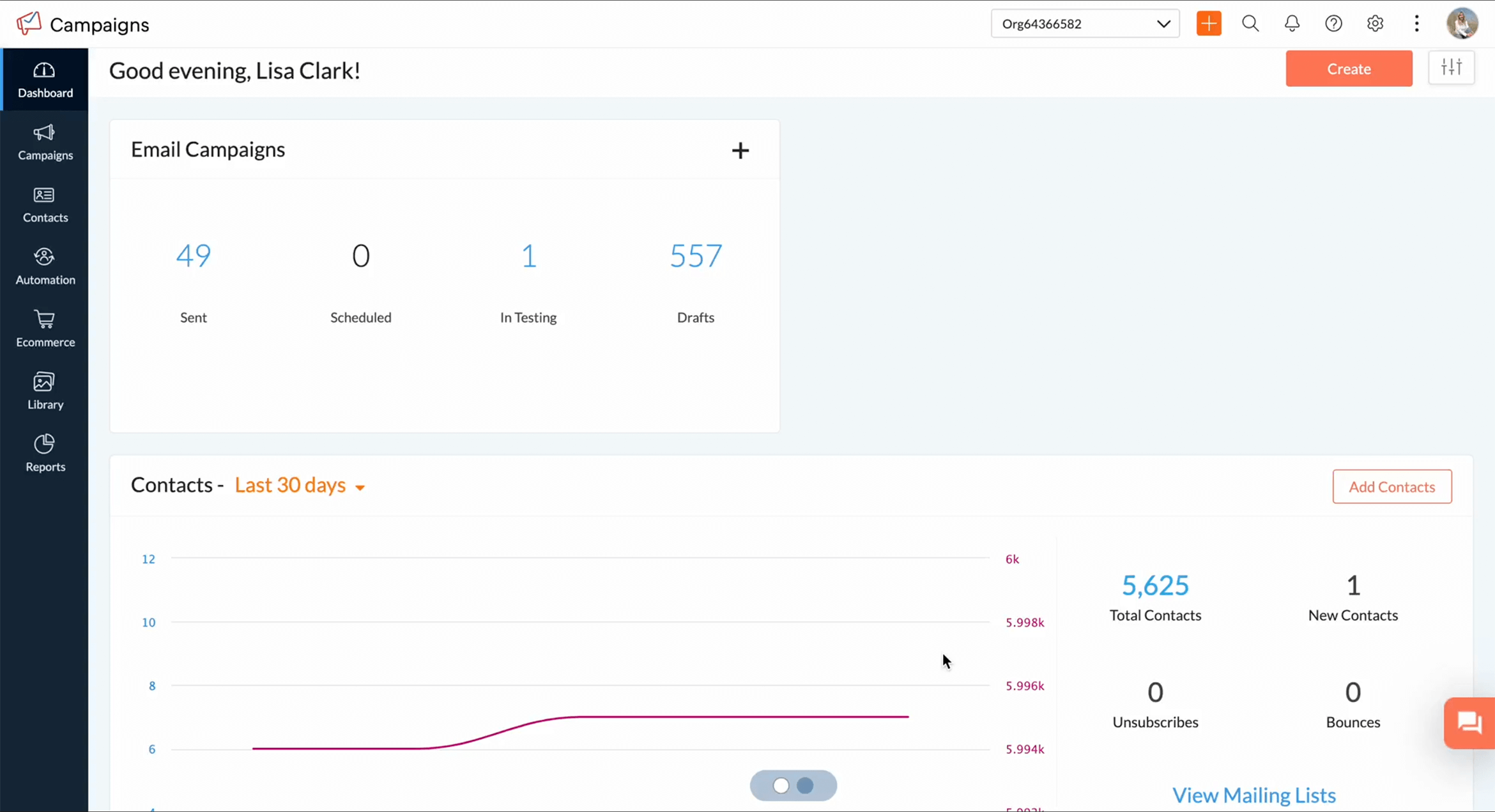Open Lisa Clark's profile avatar menu
This screenshot has height=812, width=1495.
coord(1462,24)
